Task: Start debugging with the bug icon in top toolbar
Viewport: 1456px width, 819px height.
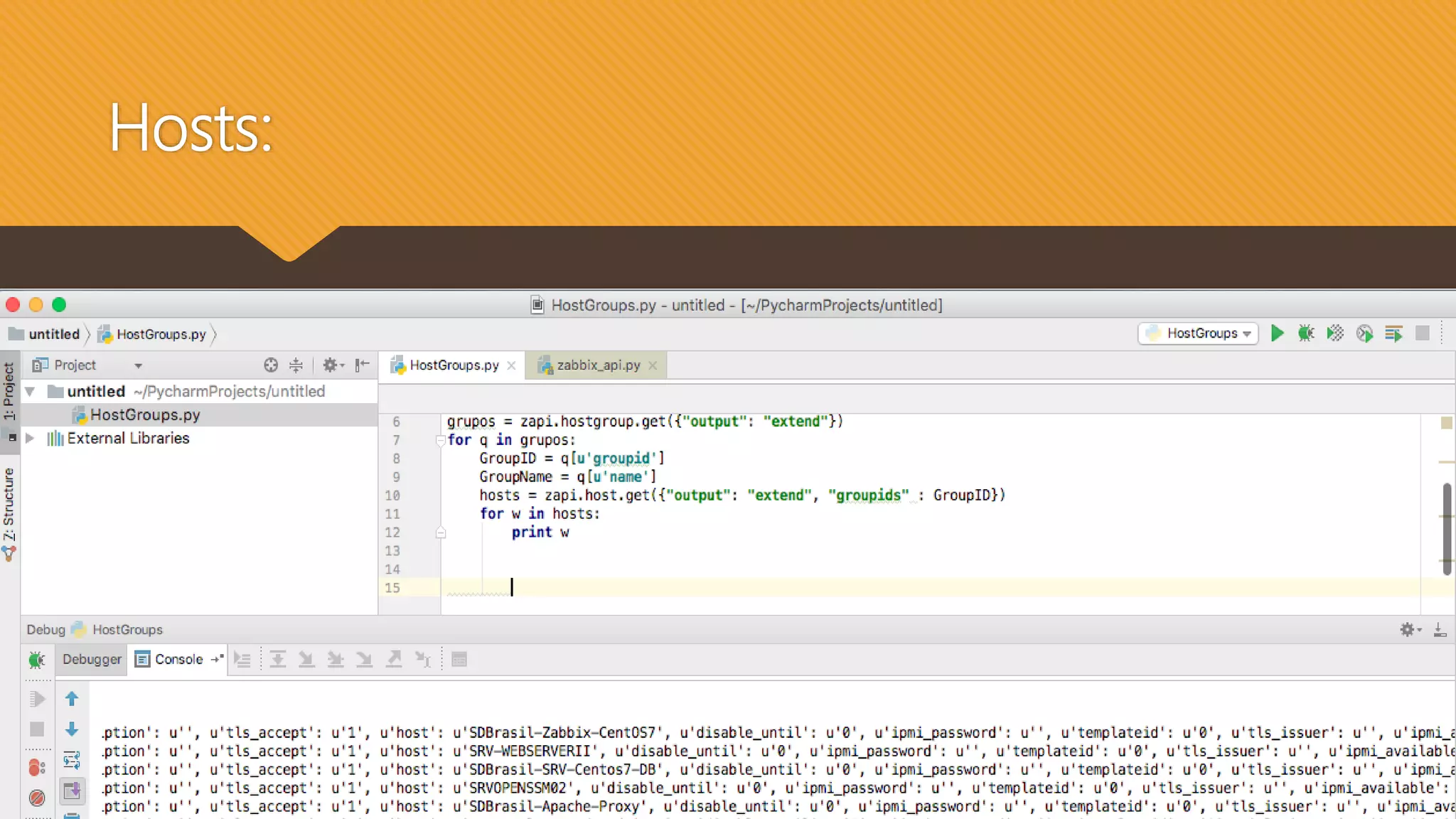Action: (1306, 333)
